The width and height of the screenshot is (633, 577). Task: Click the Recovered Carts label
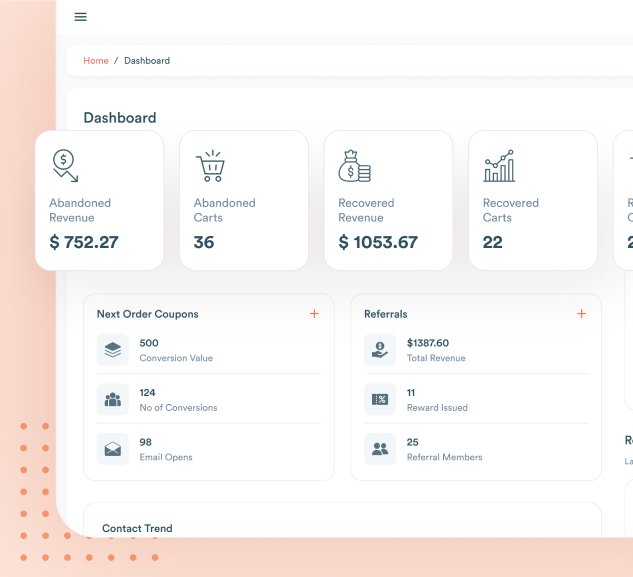(511, 210)
